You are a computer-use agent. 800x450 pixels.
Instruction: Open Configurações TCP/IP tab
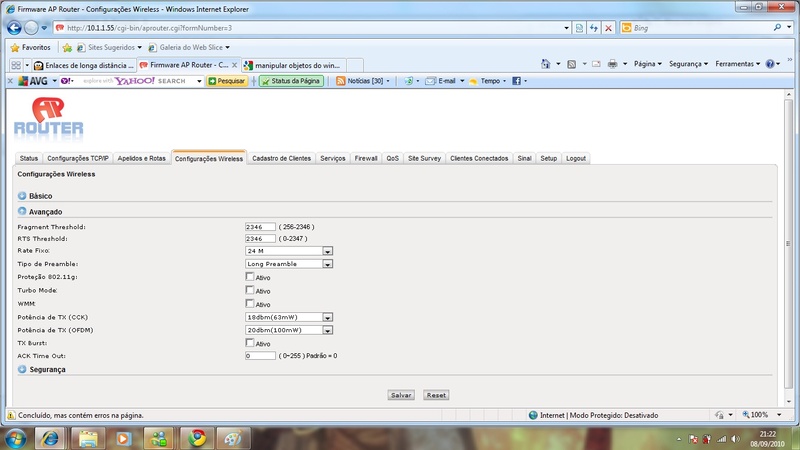78,158
